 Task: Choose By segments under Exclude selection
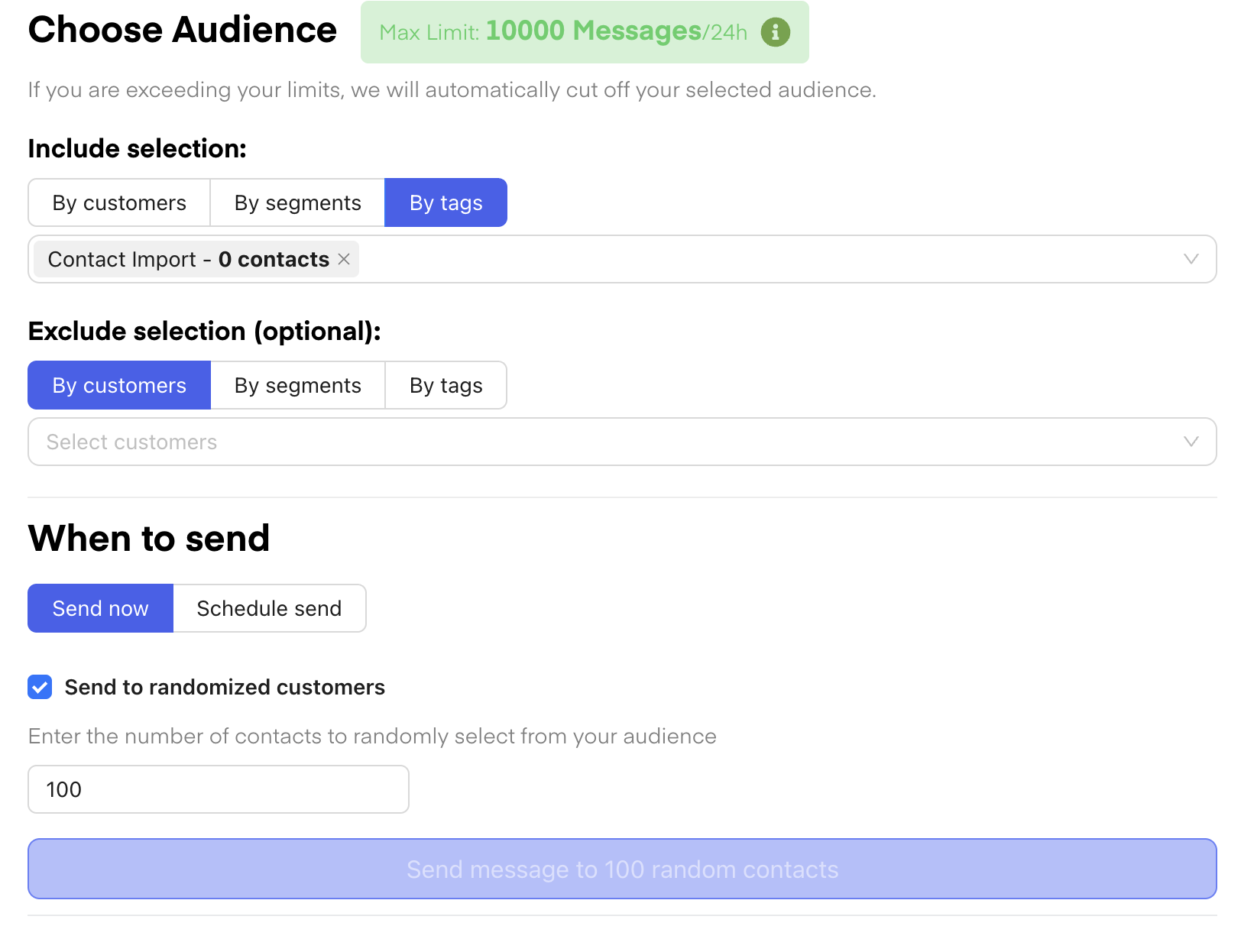(297, 385)
